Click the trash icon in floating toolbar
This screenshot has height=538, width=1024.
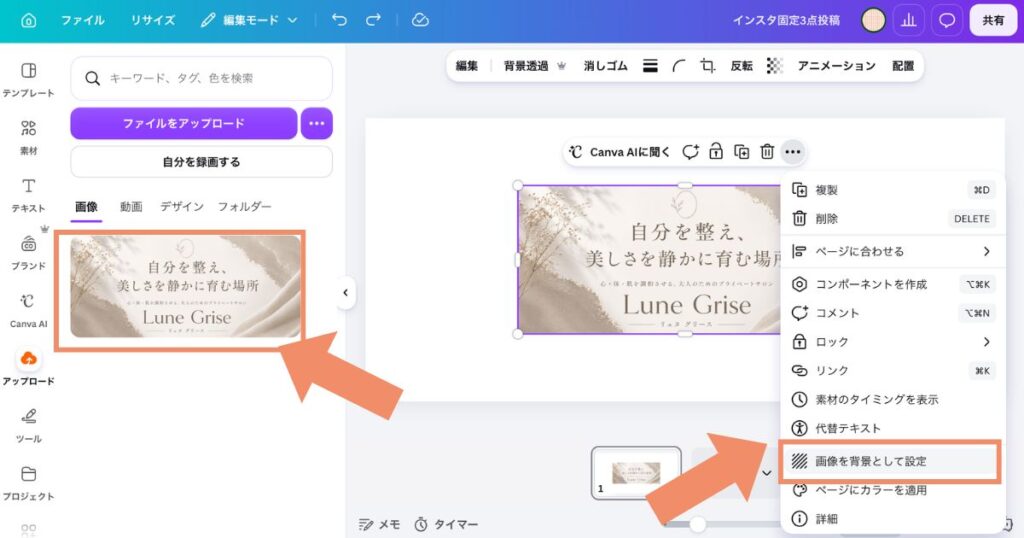(x=767, y=152)
